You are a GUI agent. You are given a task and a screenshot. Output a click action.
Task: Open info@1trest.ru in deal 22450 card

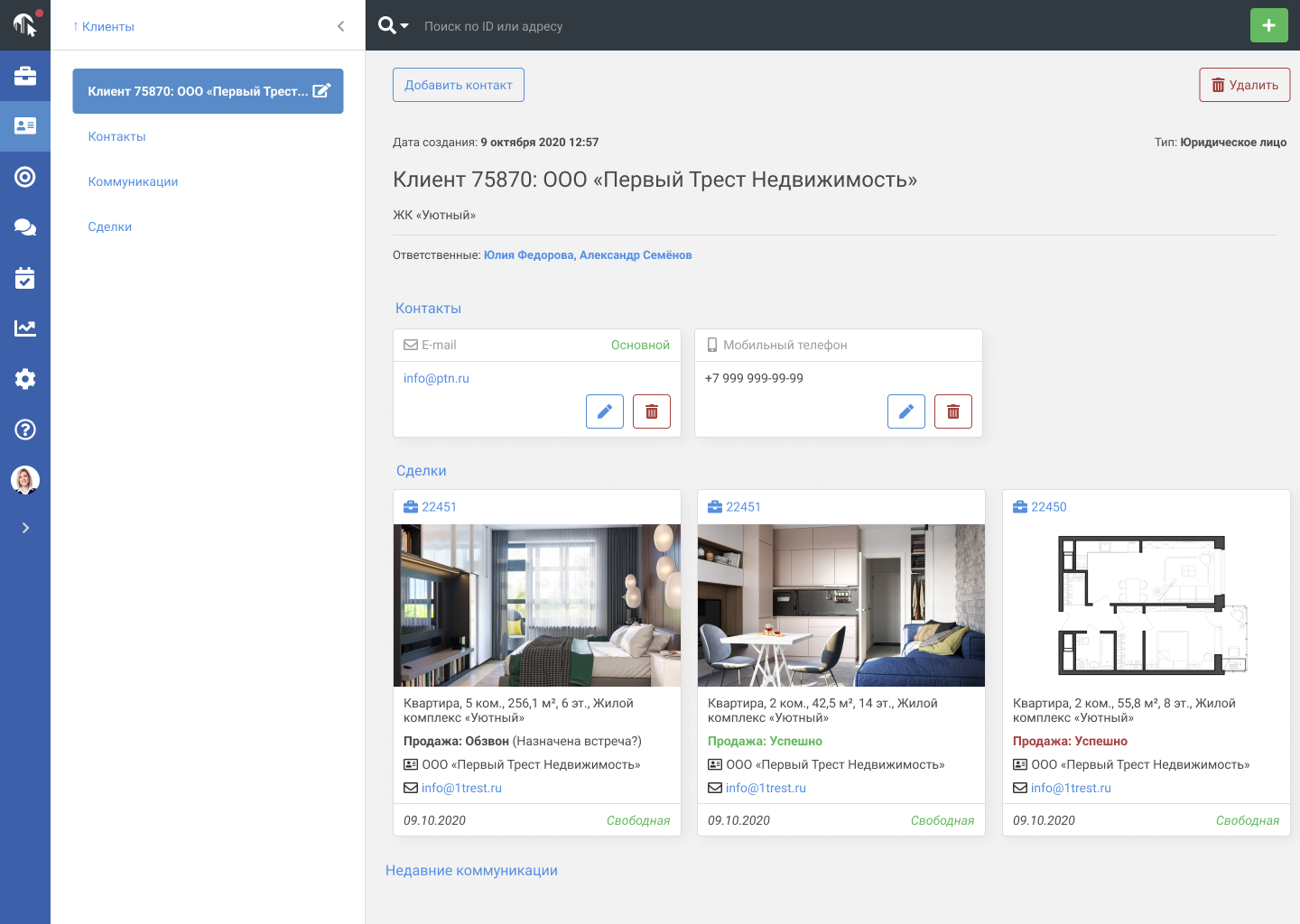tap(1071, 788)
